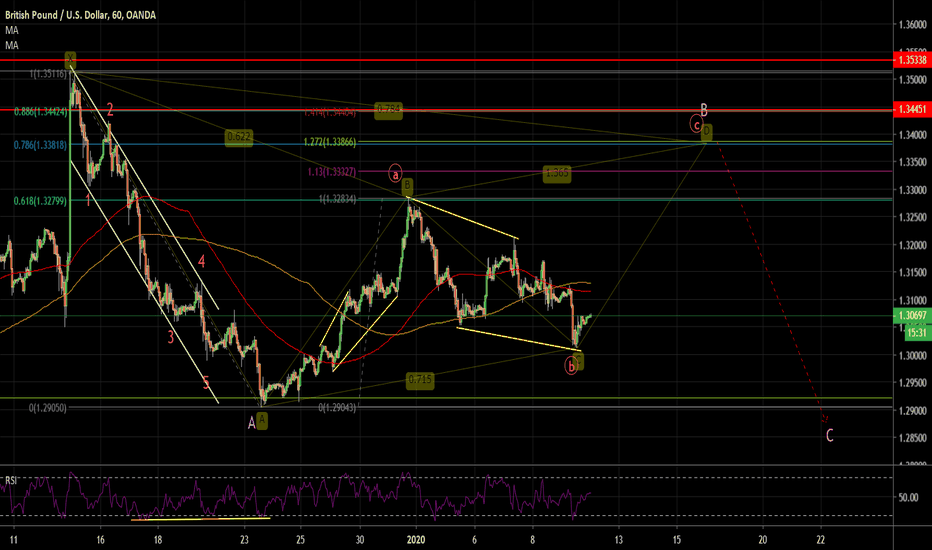Select the 1.272(1.33866) extension label
Screen dimensions: 932x550
pyautogui.click(x=330, y=142)
